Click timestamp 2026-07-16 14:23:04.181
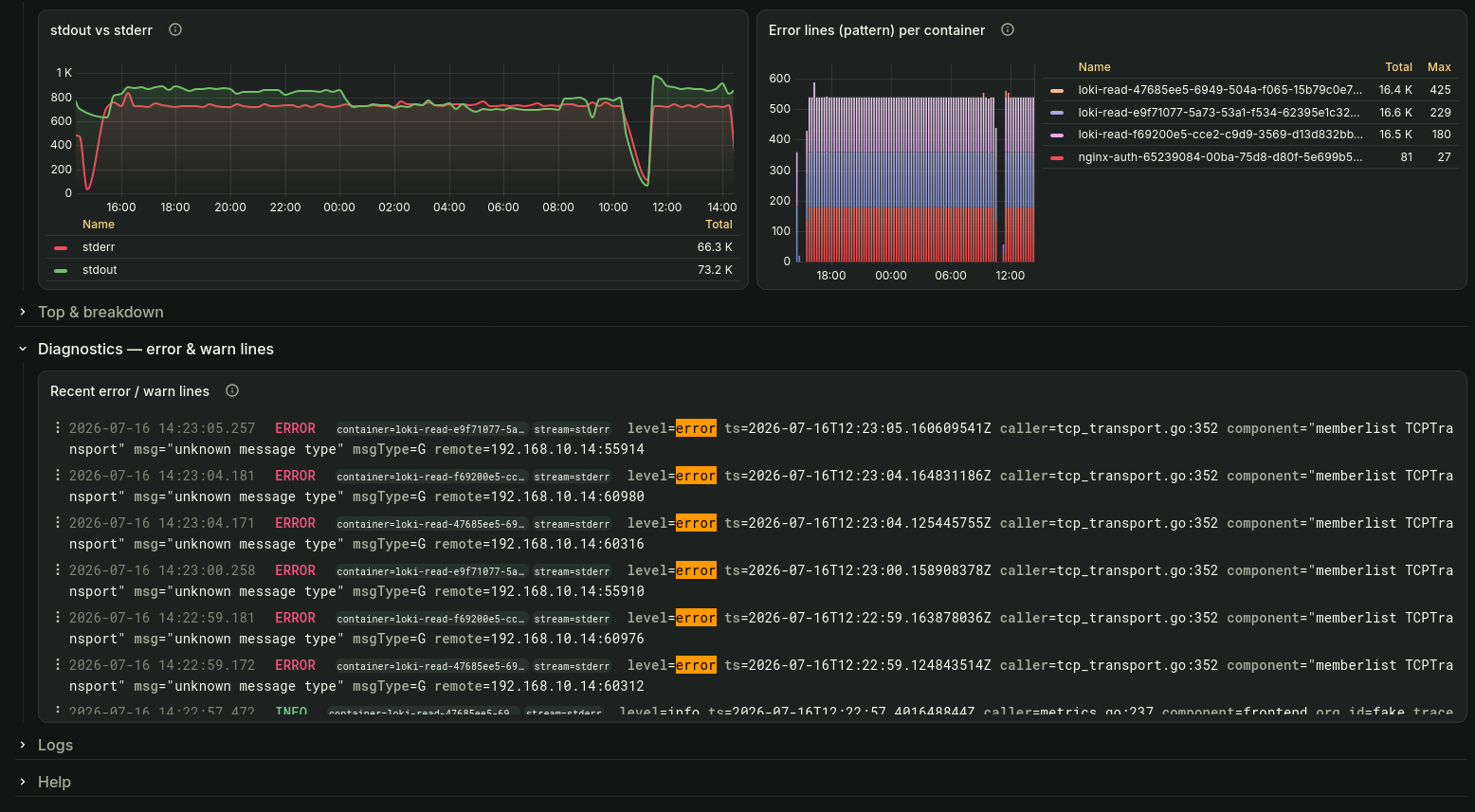The image size is (1475, 812). pyautogui.click(x=162, y=476)
